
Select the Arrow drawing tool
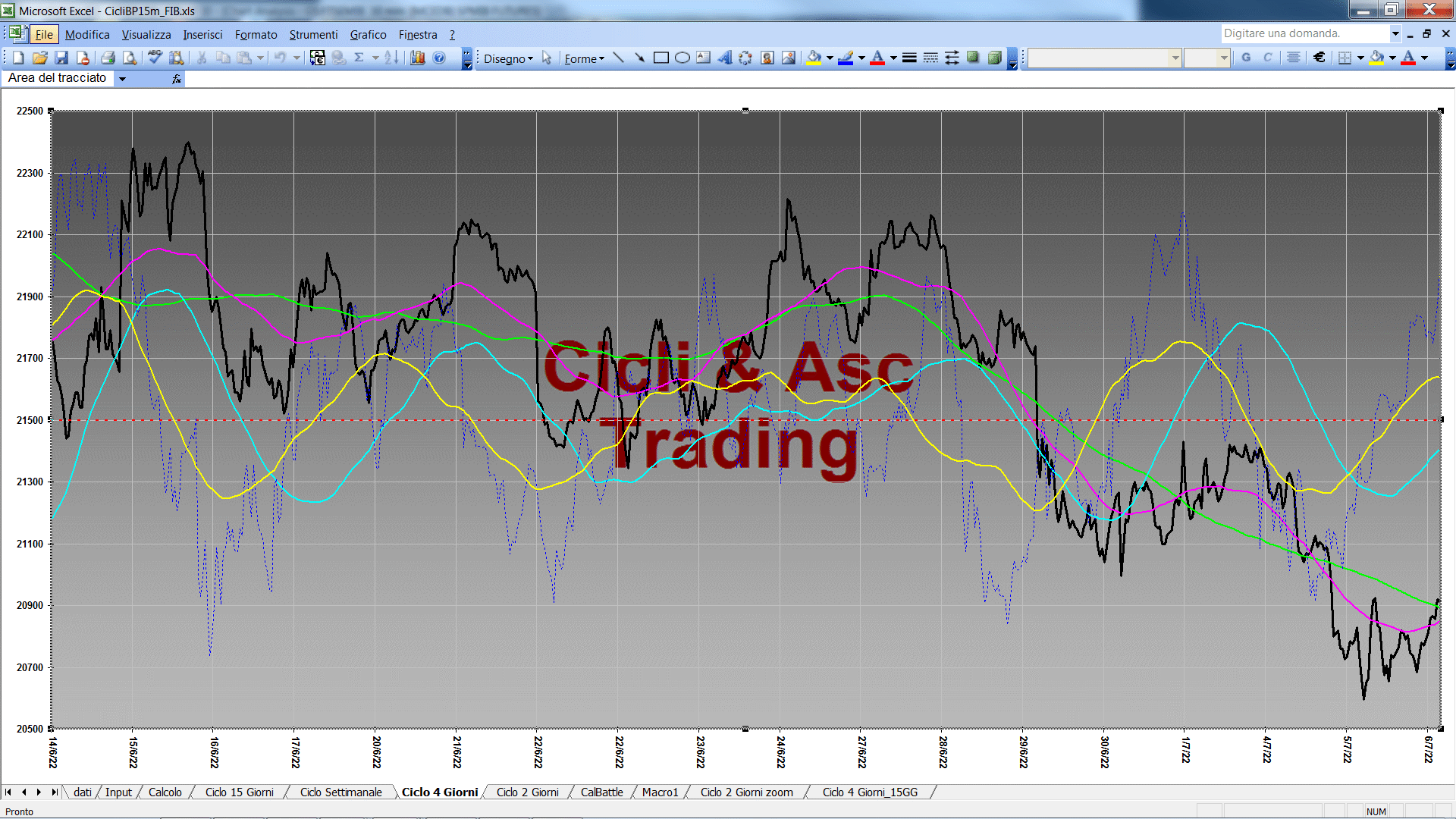click(x=639, y=58)
